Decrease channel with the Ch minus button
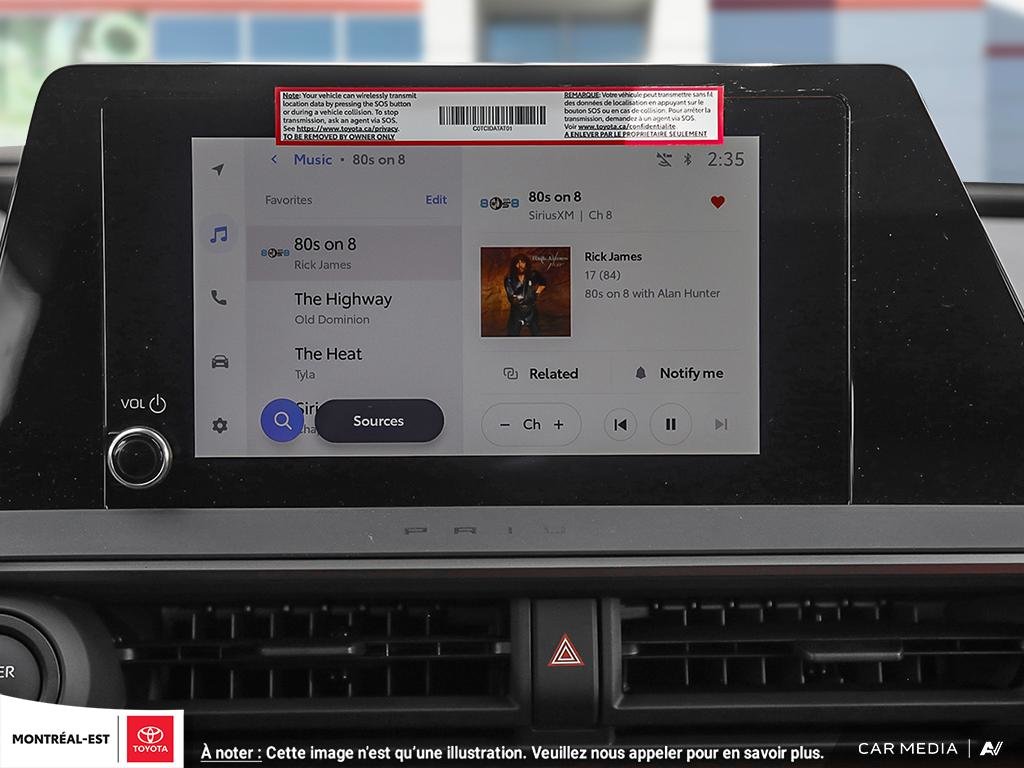This screenshot has height=768, width=1024. pos(505,424)
